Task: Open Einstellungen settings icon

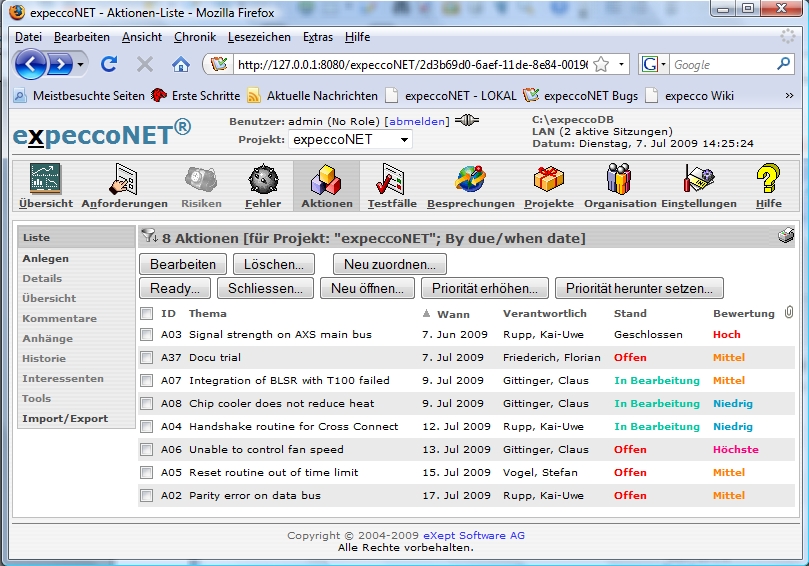Action: (x=698, y=186)
